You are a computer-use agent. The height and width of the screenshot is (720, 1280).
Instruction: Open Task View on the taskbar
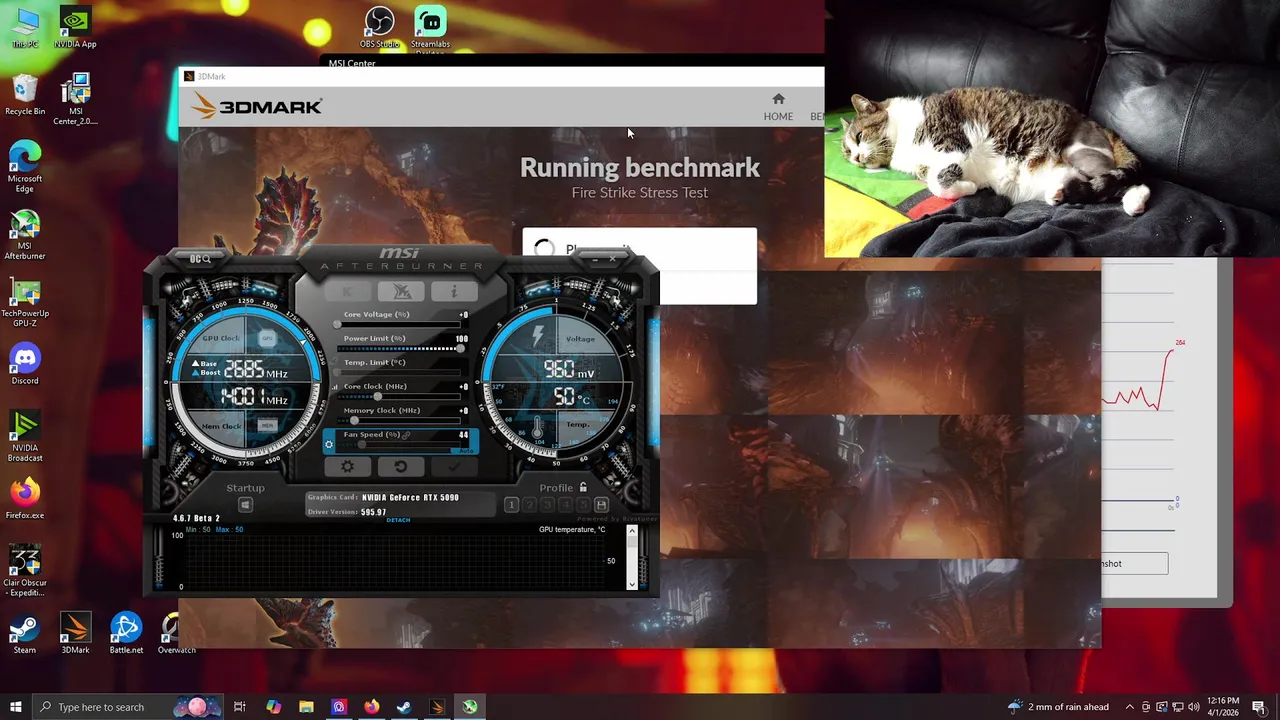[x=240, y=707]
